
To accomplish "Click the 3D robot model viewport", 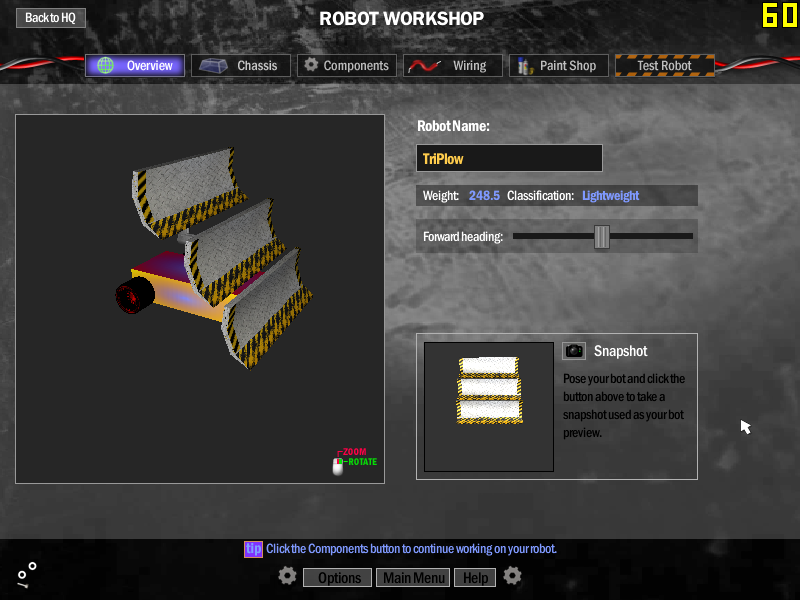I will [x=200, y=299].
